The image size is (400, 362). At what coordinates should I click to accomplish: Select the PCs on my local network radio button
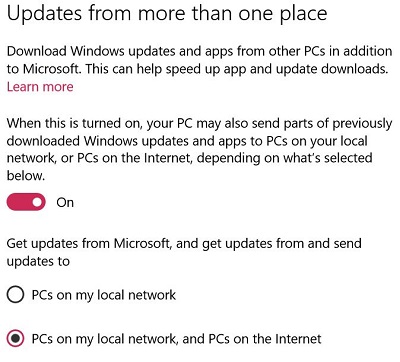point(15,295)
